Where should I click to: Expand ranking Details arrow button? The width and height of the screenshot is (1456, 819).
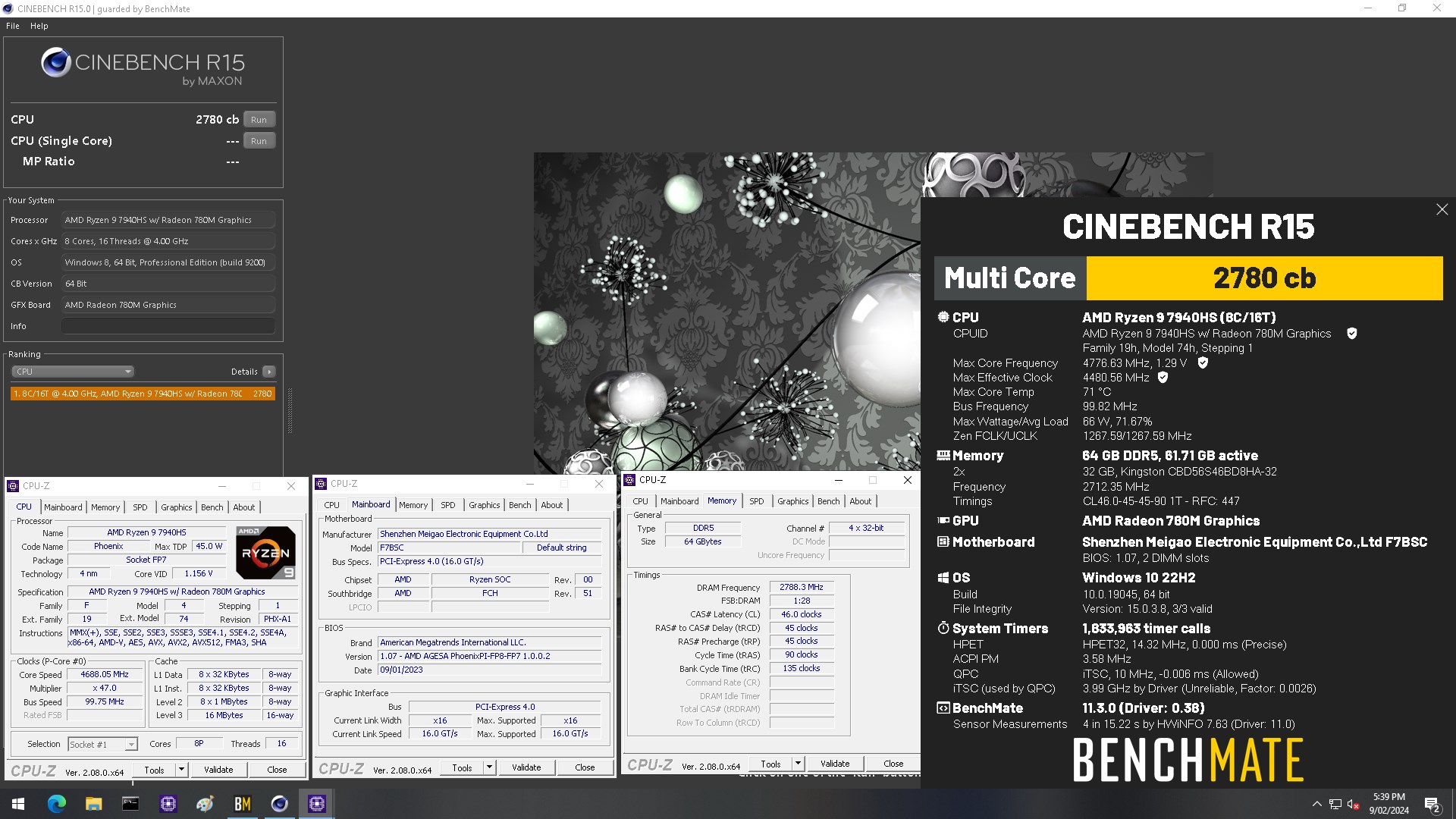(x=268, y=372)
